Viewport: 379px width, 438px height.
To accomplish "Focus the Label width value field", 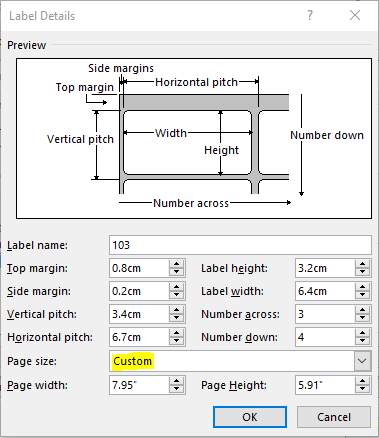I will [x=325, y=291].
